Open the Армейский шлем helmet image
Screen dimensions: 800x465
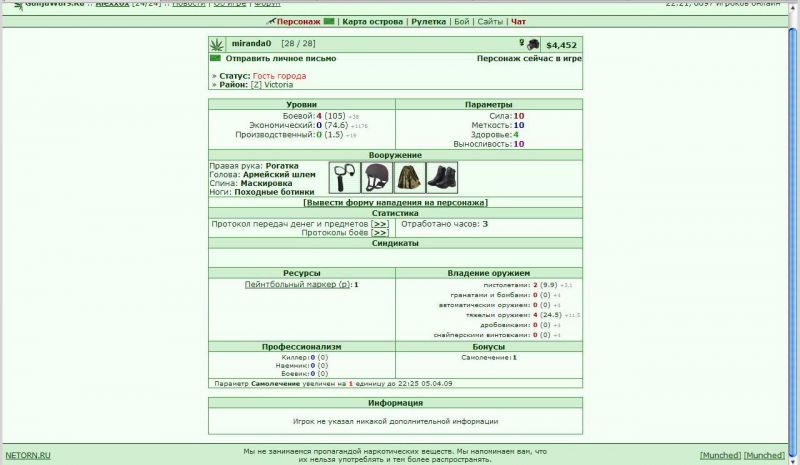[377, 178]
